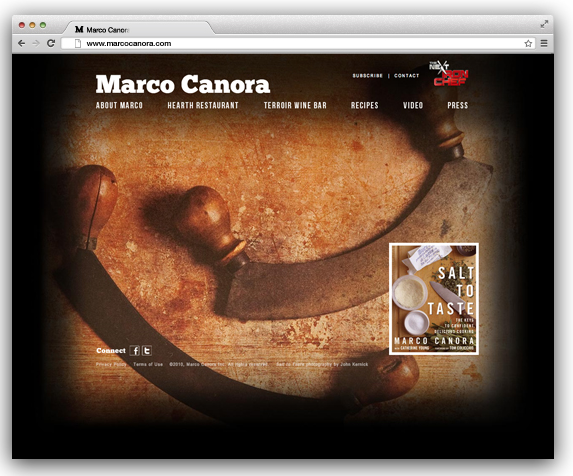
Task: Click the M favicon on the tab
Action: point(79,29)
